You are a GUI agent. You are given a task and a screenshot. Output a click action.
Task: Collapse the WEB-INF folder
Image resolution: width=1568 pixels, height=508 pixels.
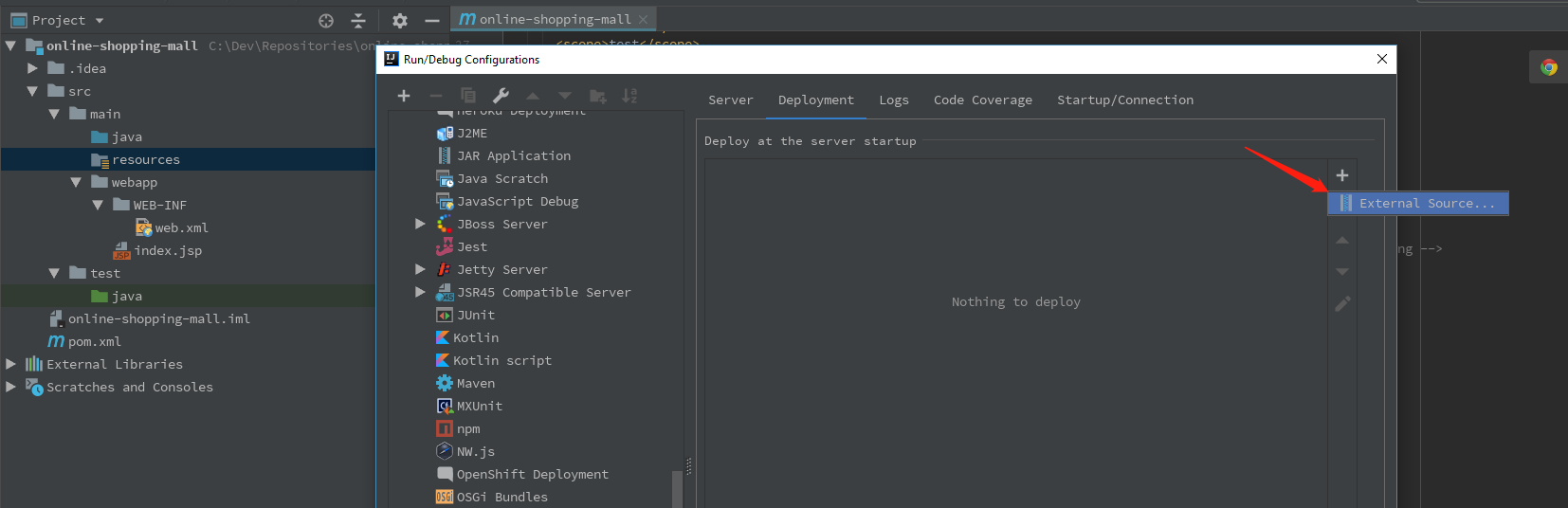tap(98, 206)
